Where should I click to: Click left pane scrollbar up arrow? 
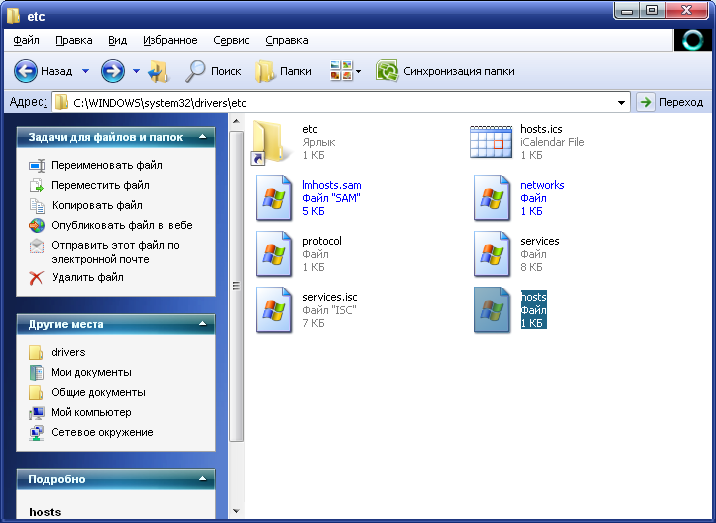click(x=236, y=122)
